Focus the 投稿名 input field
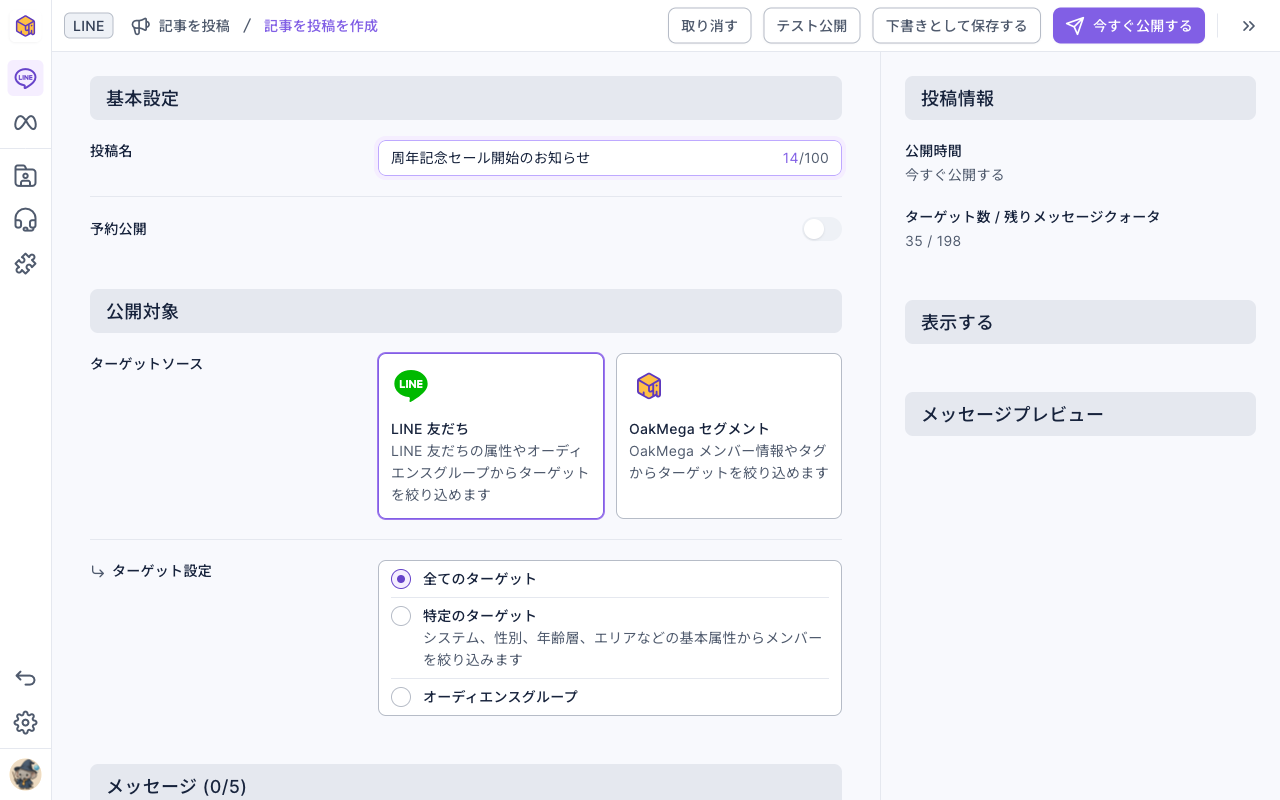 click(x=610, y=158)
